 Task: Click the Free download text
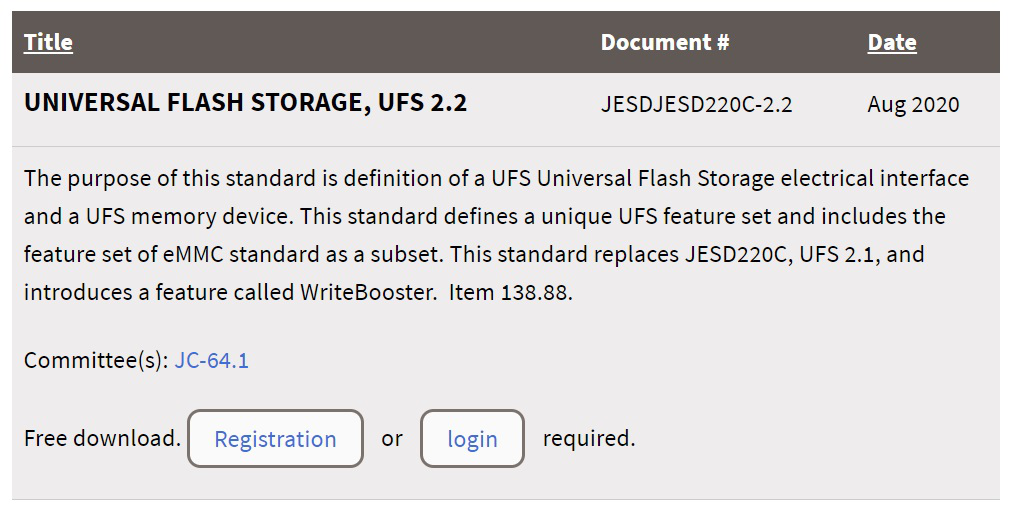[x=102, y=438]
